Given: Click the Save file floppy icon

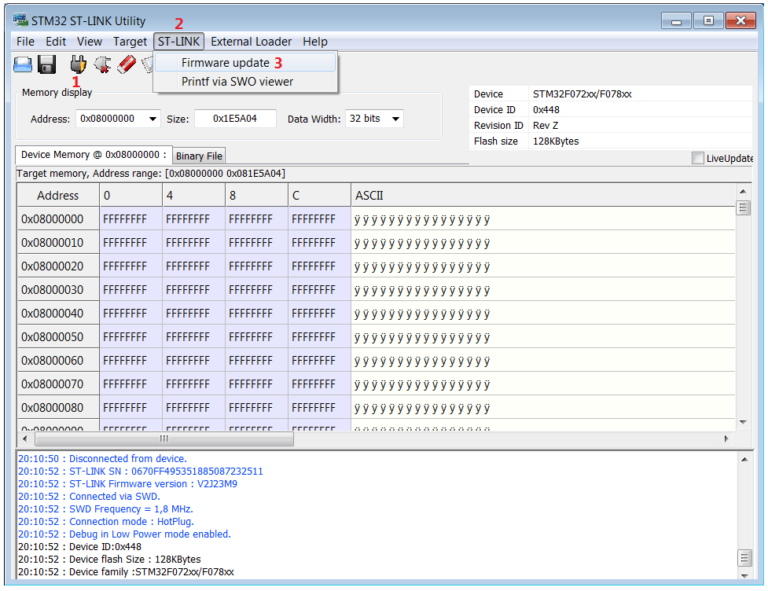Looking at the screenshot, I should click(47, 65).
